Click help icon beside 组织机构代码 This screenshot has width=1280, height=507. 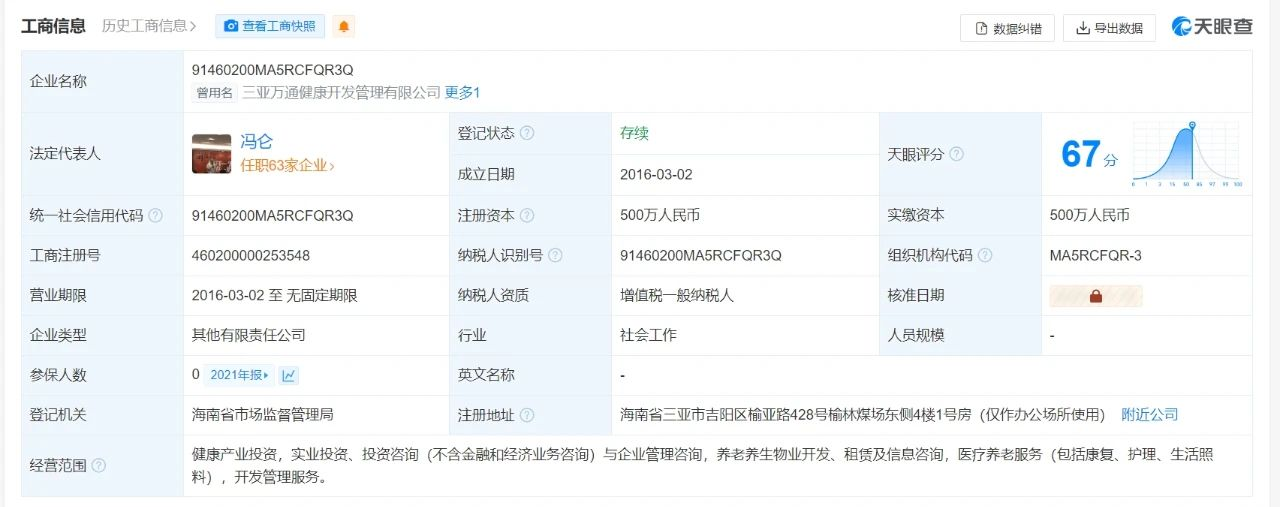tap(985, 255)
